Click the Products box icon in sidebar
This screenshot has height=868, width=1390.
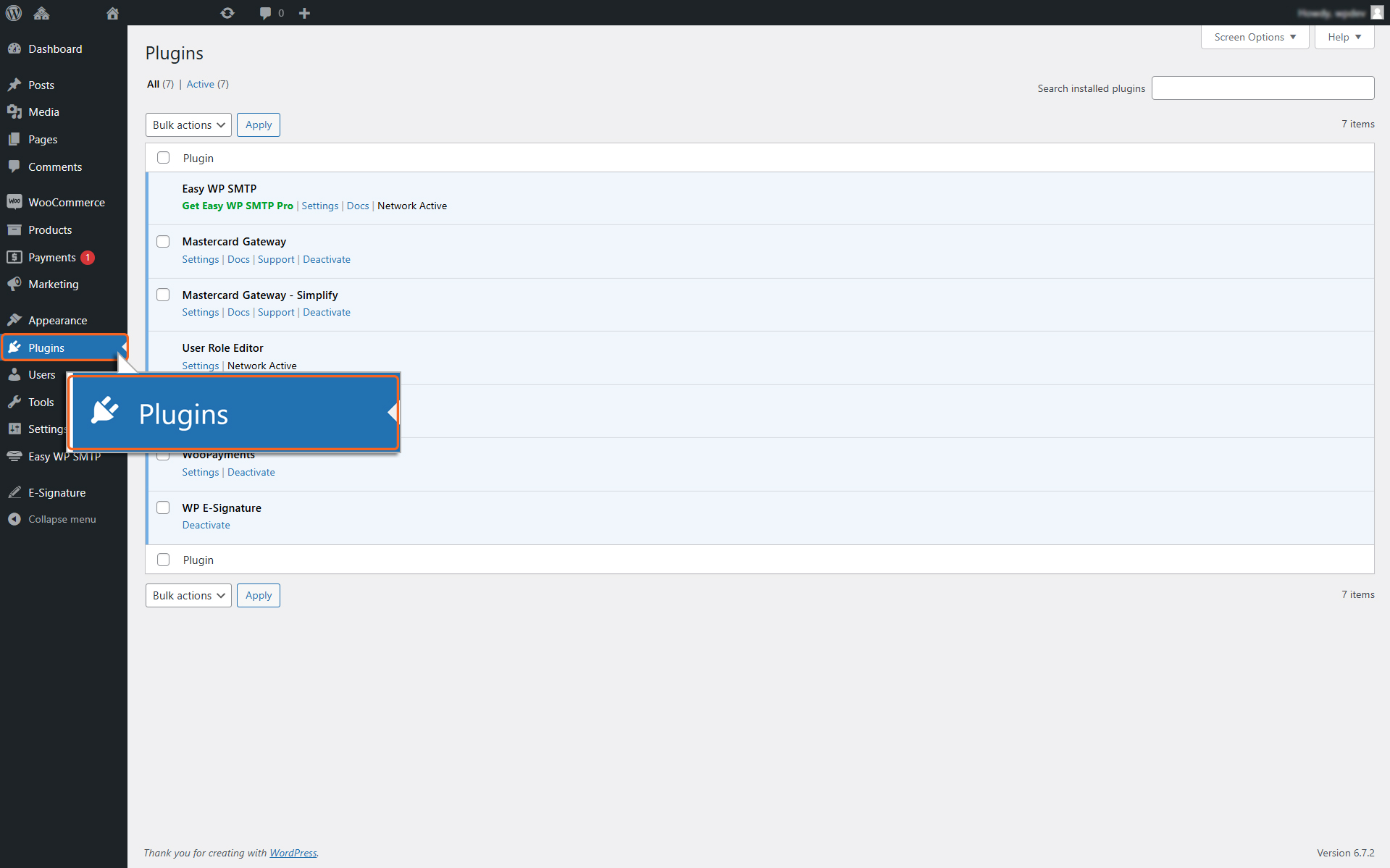[x=14, y=229]
